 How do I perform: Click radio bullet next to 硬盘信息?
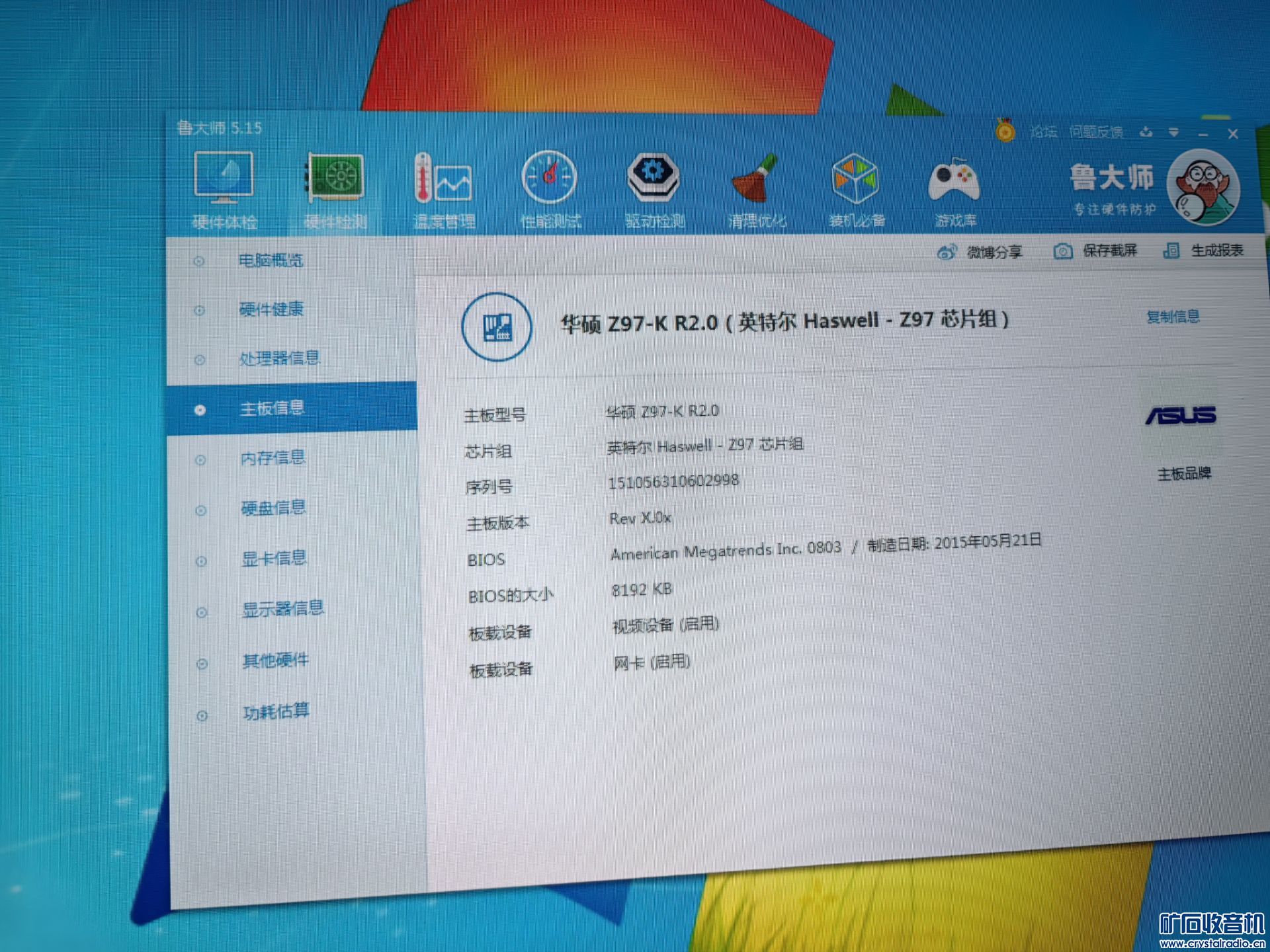coord(201,510)
